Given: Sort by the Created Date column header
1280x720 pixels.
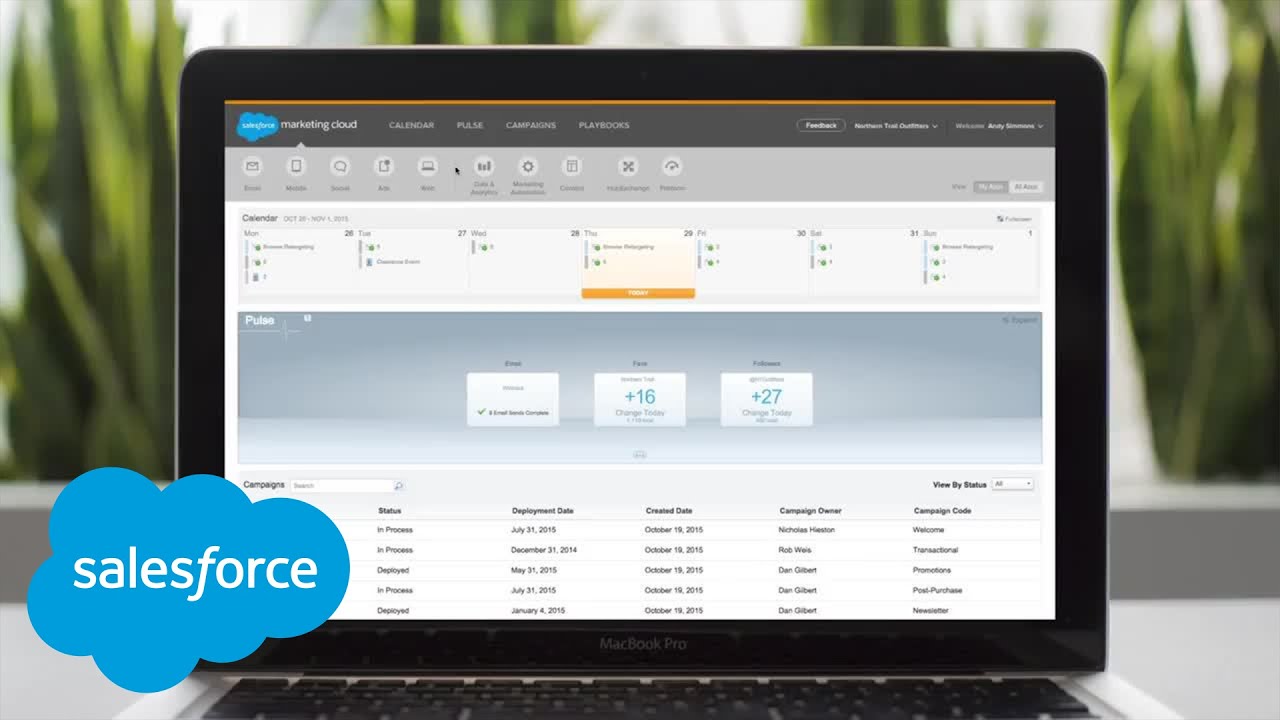Looking at the screenshot, I should (669, 511).
